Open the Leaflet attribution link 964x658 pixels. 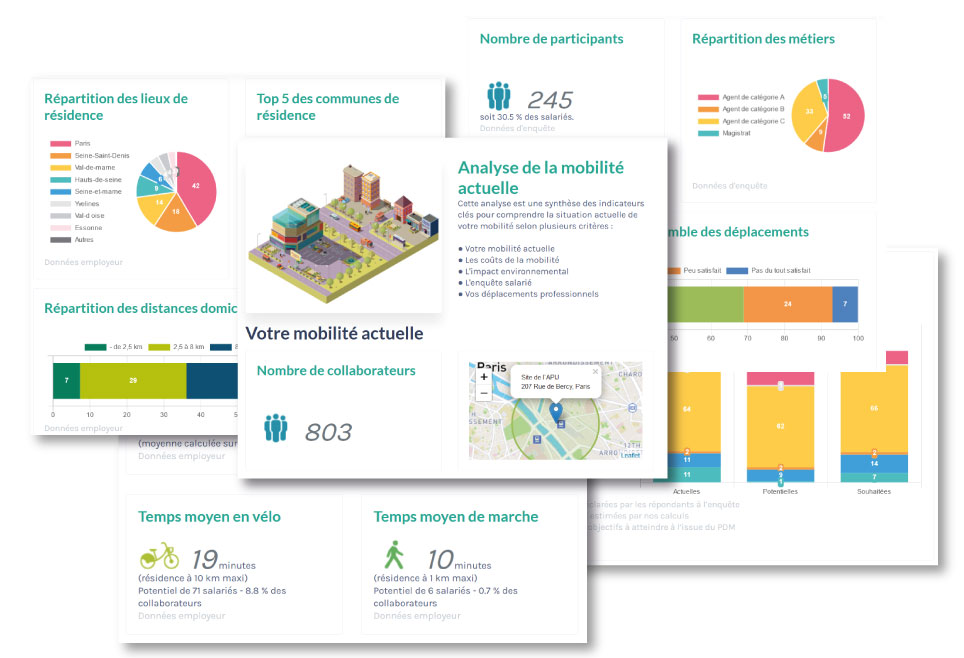click(630, 455)
